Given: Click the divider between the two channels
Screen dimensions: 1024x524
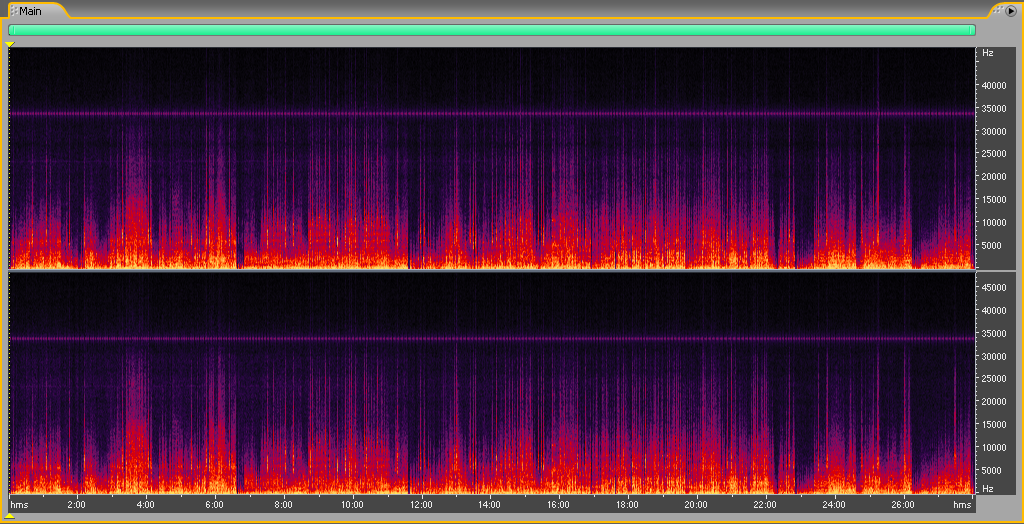Looking at the screenshot, I should coord(491,271).
